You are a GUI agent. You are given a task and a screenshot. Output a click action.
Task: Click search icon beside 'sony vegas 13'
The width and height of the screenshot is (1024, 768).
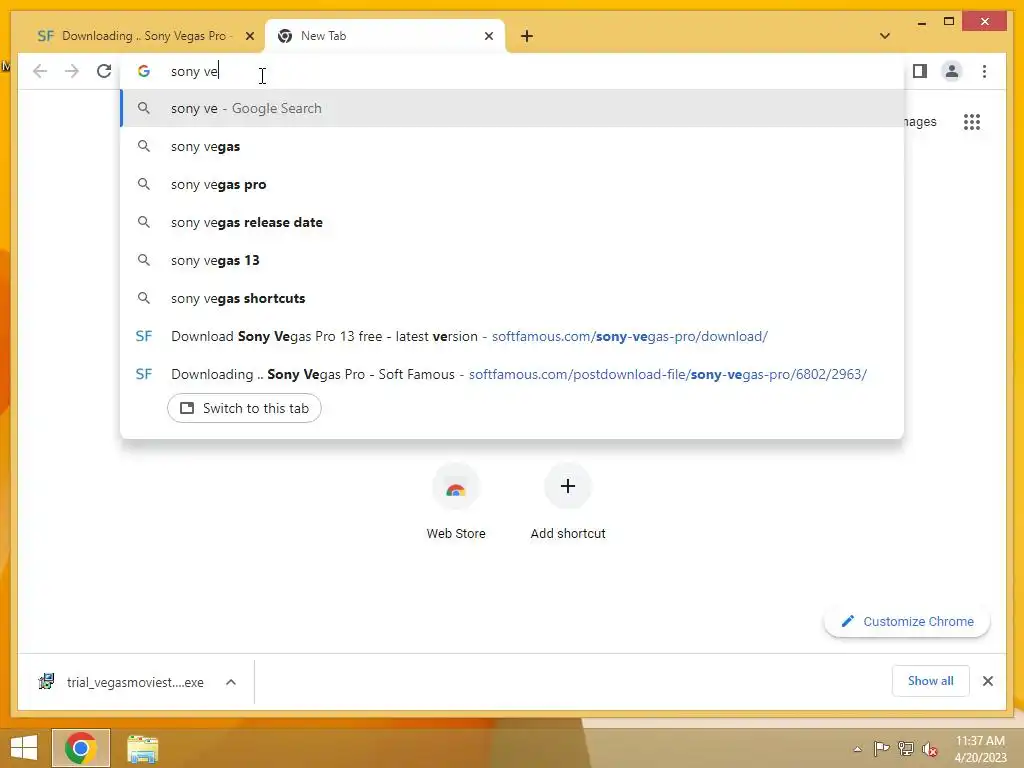tap(144, 260)
